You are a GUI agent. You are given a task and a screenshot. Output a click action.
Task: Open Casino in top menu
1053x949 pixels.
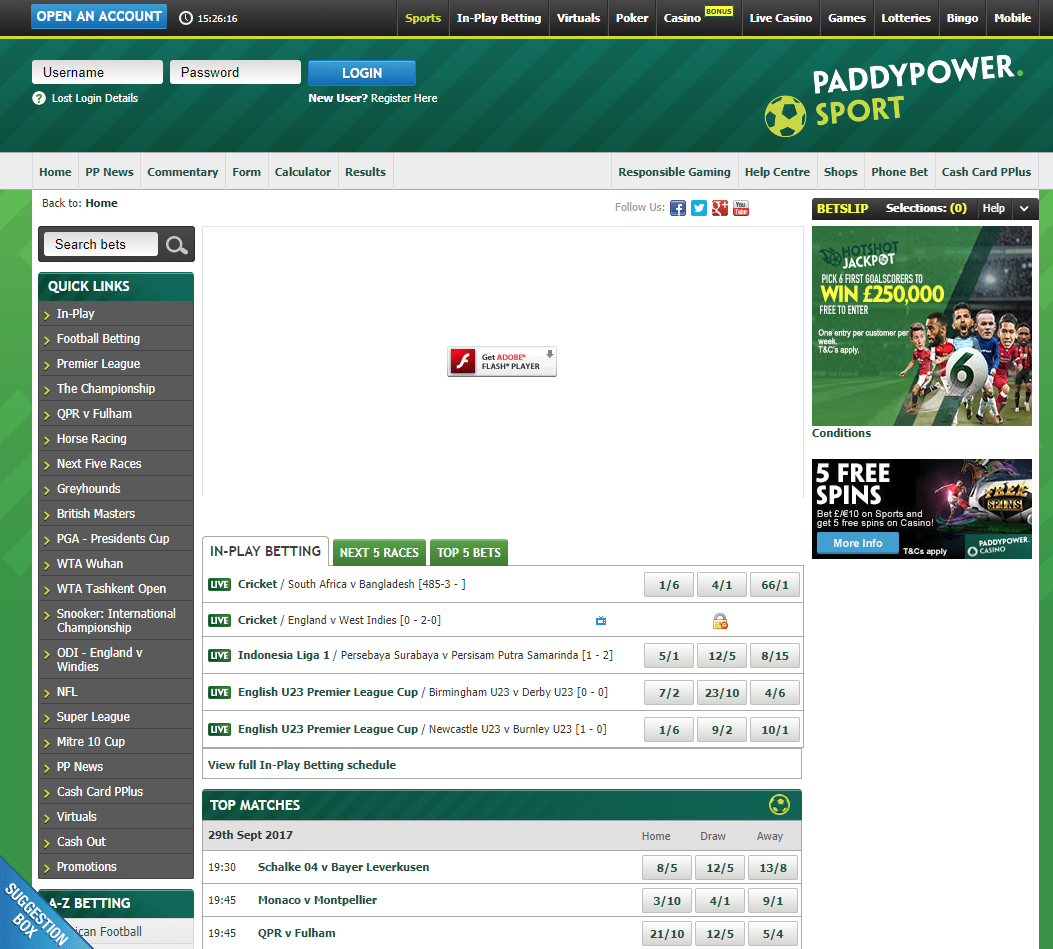click(682, 18)
